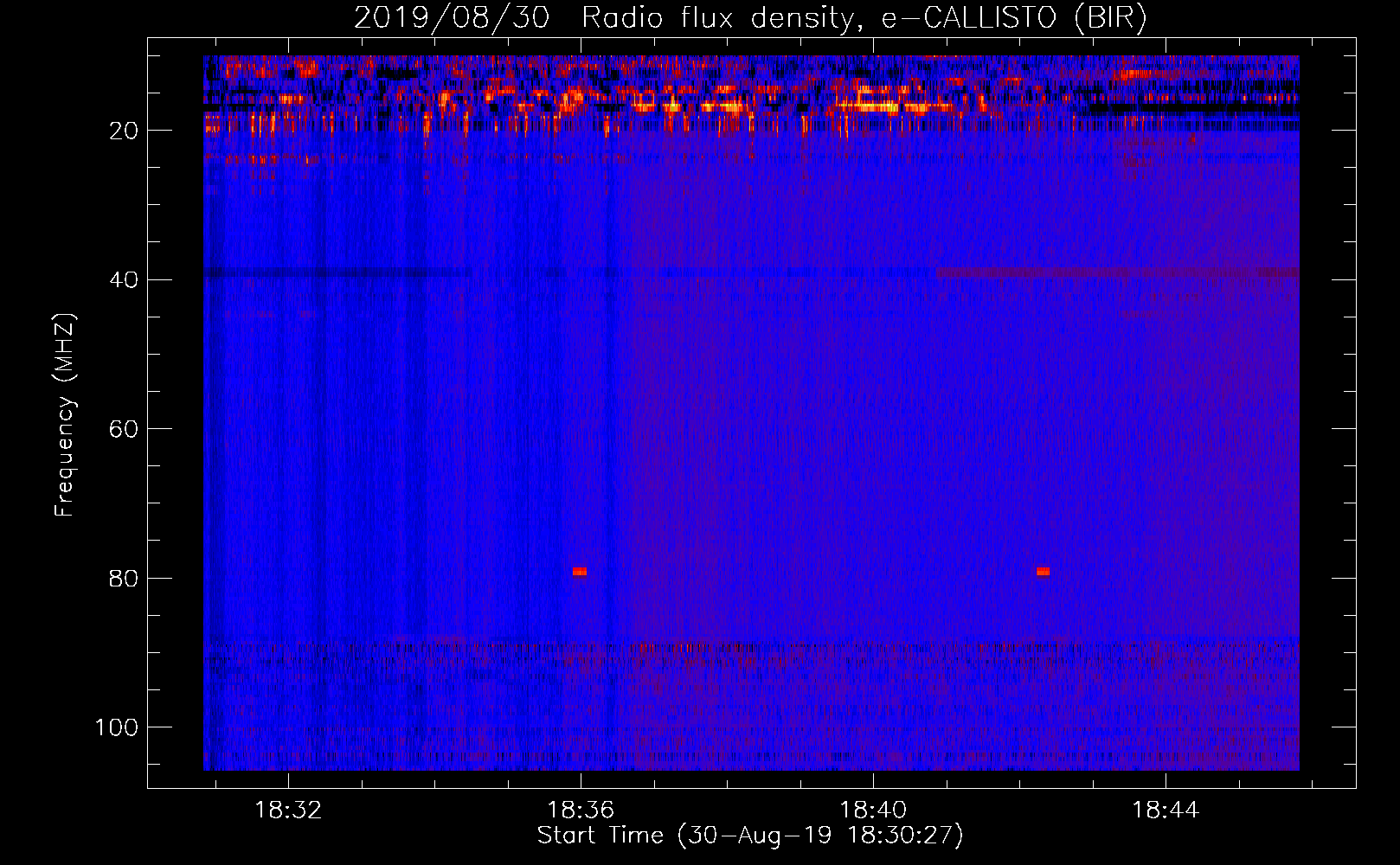Click the 'Frequency (MHZ)' axis label
This screenshot has width=1400, height=865.
[66, 414]
